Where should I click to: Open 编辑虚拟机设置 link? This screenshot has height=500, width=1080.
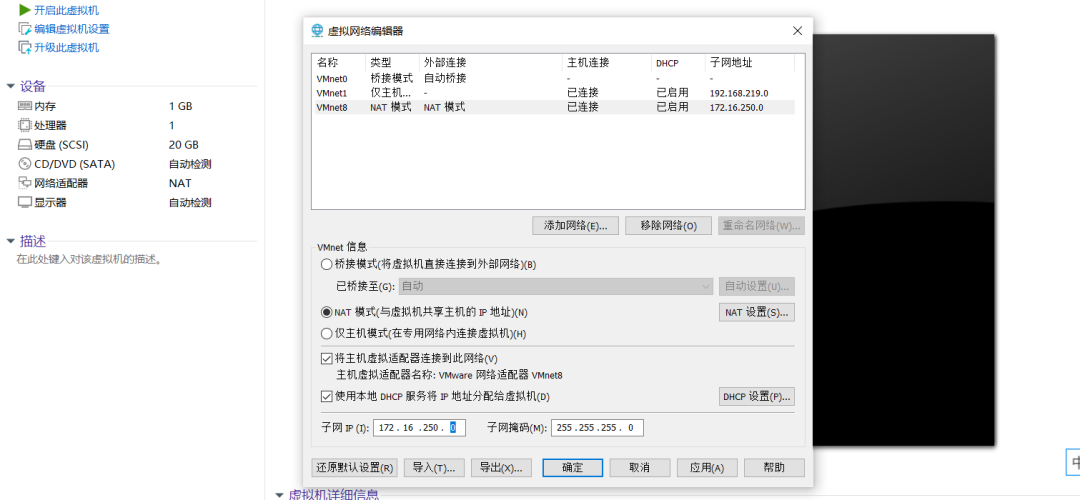[72, 29]
